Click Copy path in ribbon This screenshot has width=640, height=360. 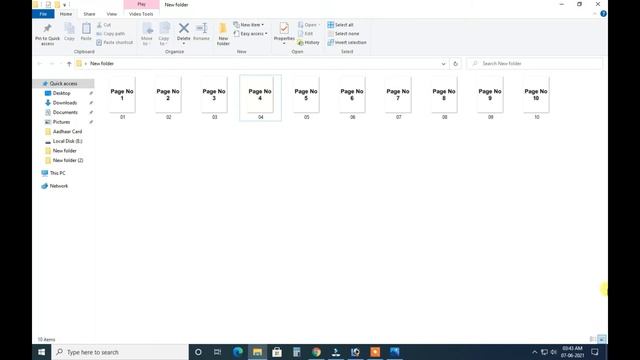click(x=111, y=33)
